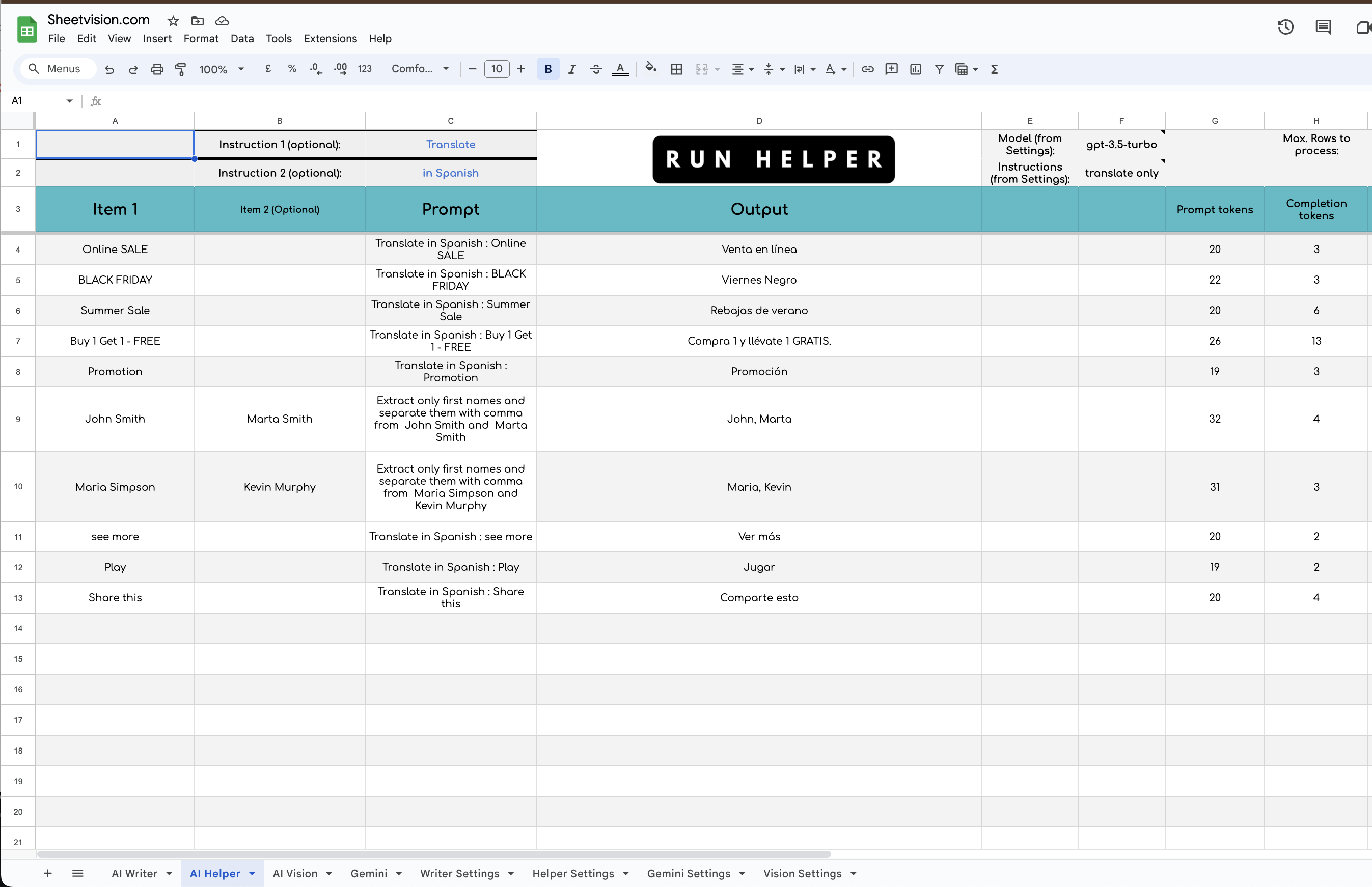Open the AI Helper tab arrow menu
Viewport: 1372px width, 887px height.
pos(252,874)
